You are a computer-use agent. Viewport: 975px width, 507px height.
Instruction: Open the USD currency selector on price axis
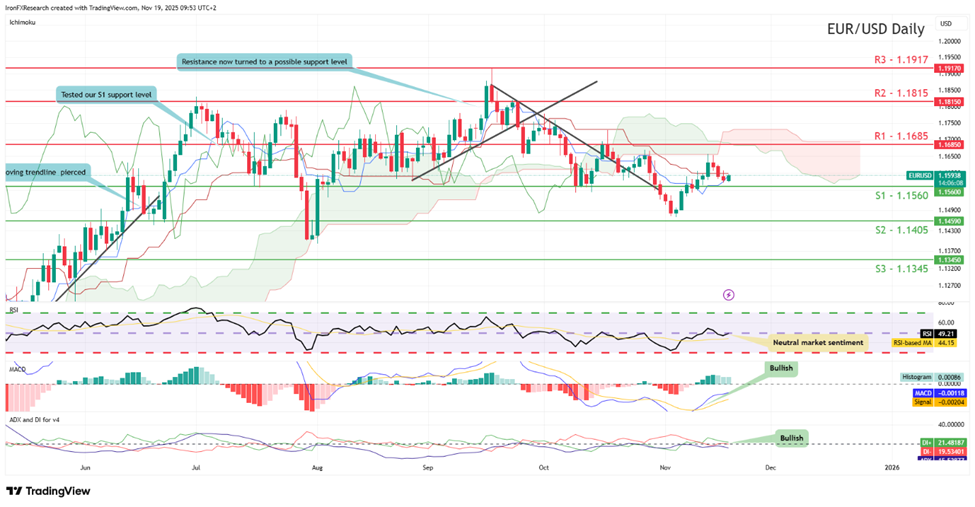945,23
